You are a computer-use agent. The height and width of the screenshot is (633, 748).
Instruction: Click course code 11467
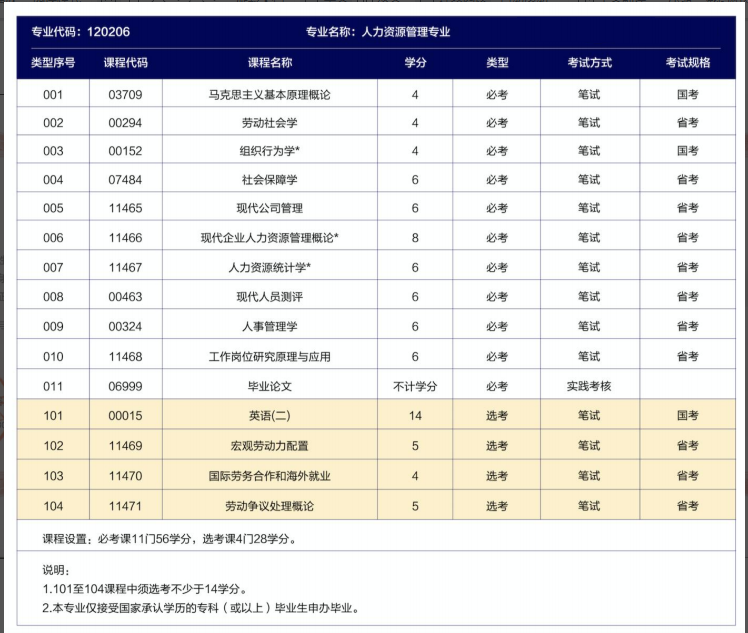click(x=125, y=268)
